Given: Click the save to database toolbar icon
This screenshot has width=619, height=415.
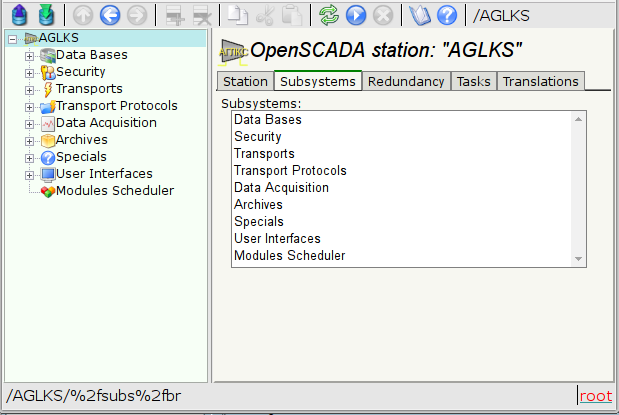Looking at the screenshot, I should [x=45, y=15].
